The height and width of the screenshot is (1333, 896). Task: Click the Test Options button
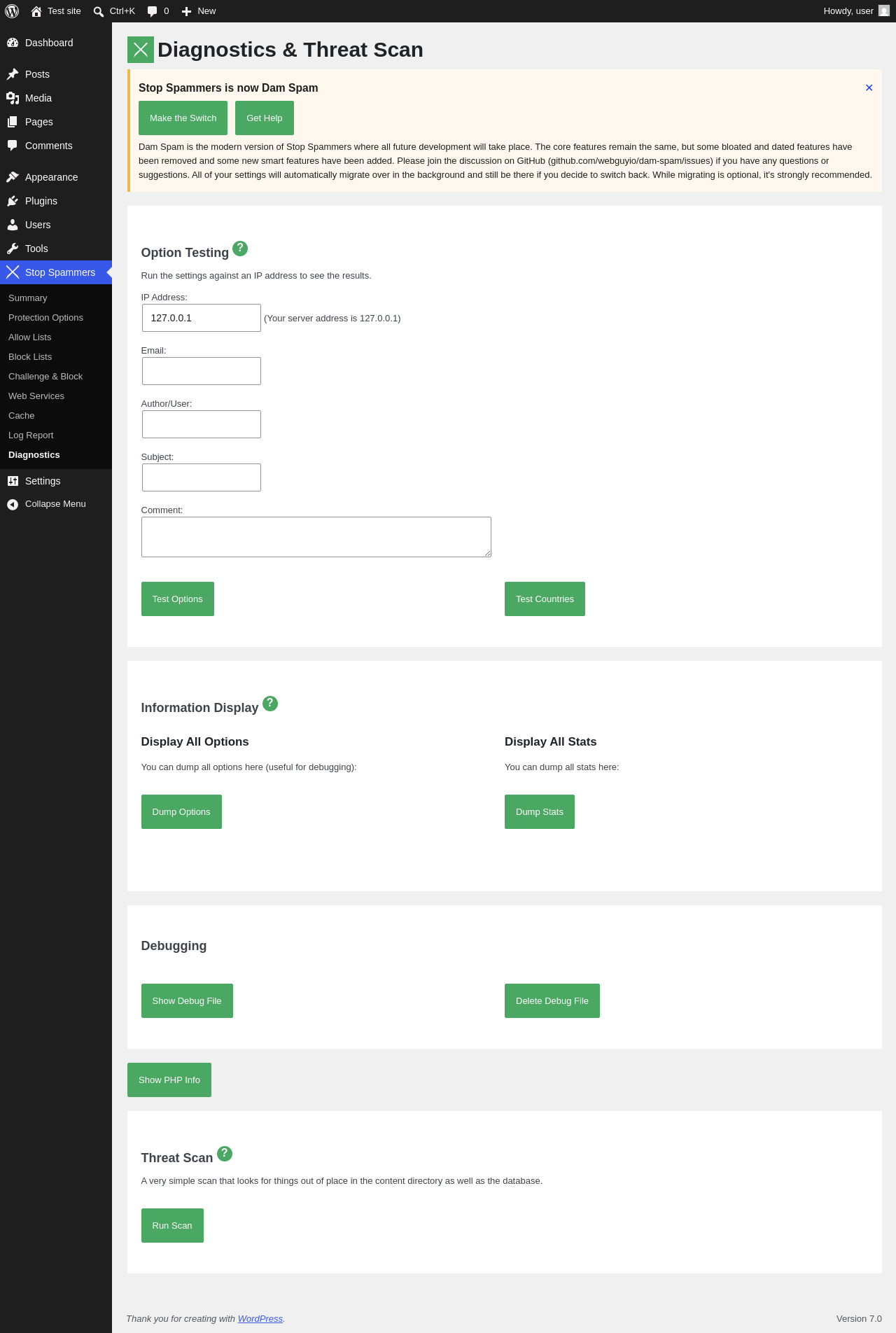click(x=178, y=599)
